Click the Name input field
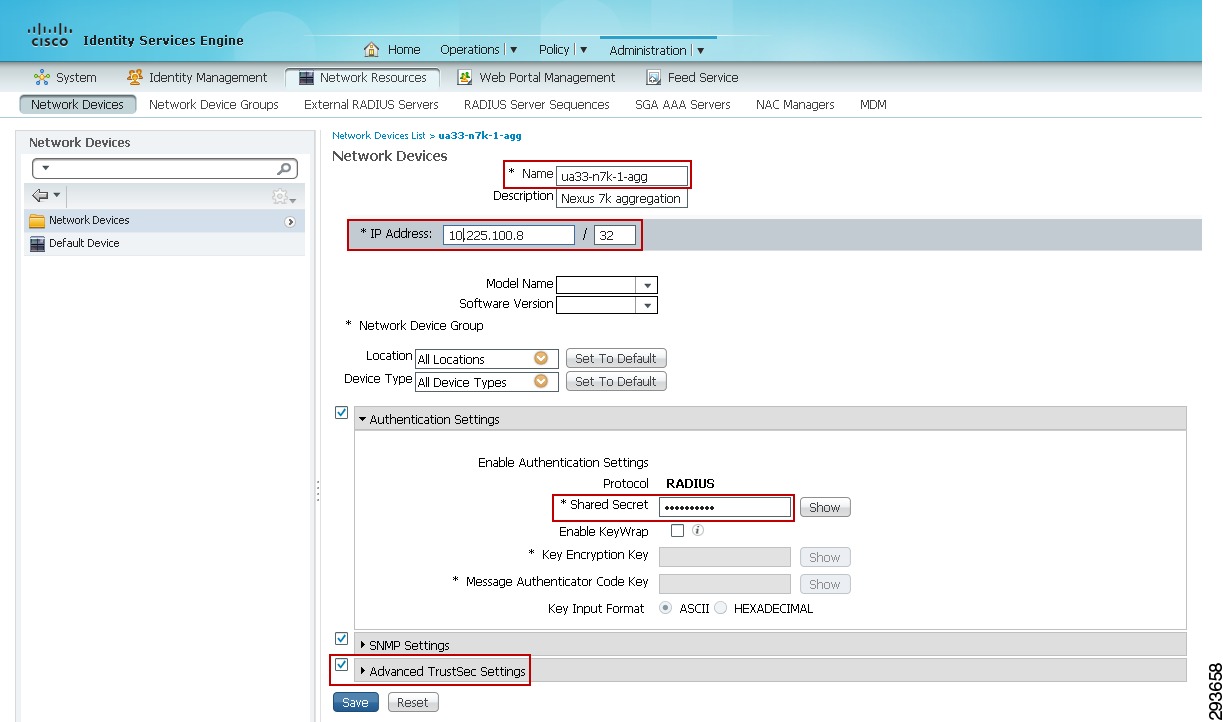The width and height of the screenshot is (1223, 722). click(622, 176)
